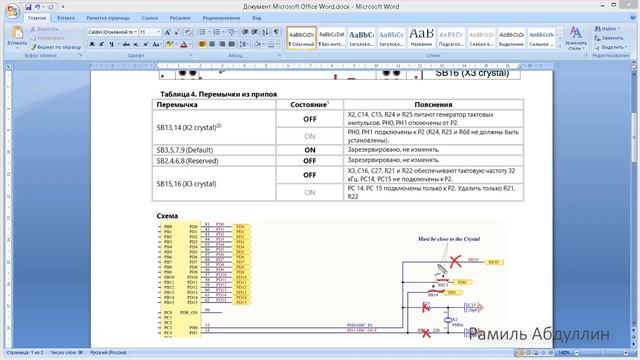This screenshot has width=640, height=360.
Task: Apply the text highlight color
Action: (169, 44)
